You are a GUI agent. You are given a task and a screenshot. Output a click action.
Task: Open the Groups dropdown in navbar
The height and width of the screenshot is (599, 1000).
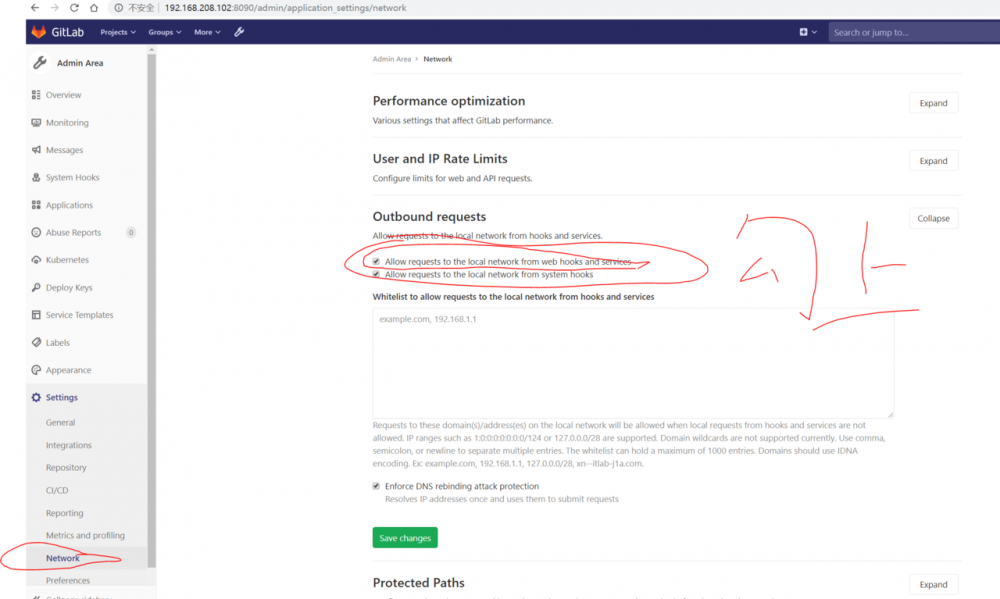coord(164,32)
